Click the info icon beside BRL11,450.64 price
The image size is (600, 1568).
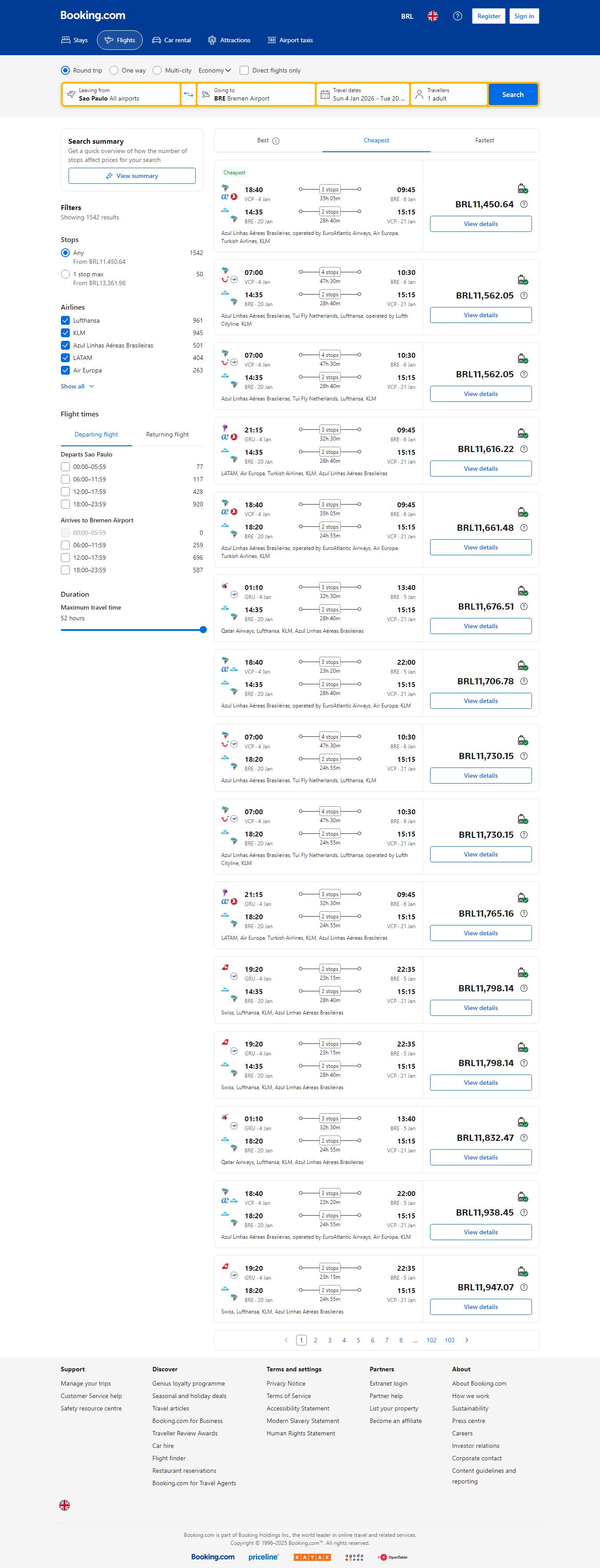[524, 205]
